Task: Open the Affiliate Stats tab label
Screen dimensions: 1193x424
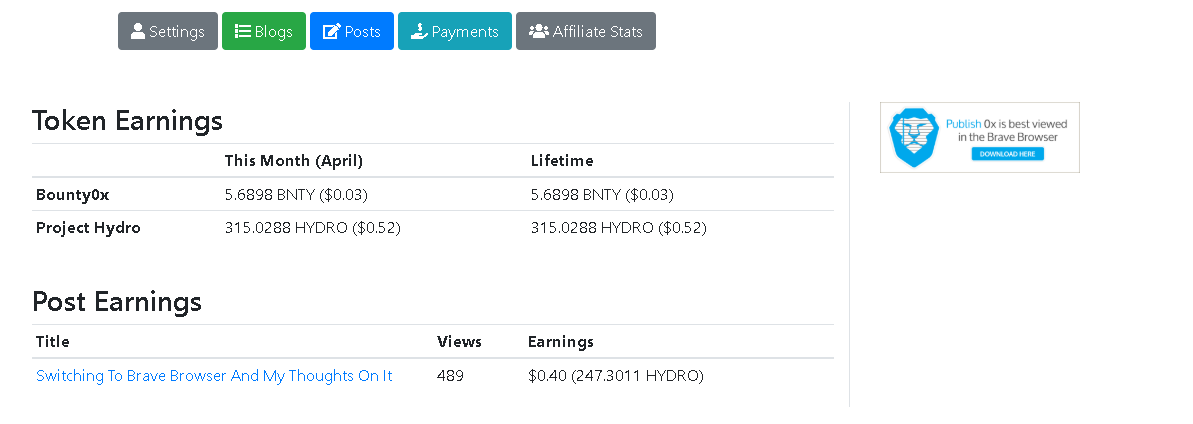Action: tap(597, 31)
